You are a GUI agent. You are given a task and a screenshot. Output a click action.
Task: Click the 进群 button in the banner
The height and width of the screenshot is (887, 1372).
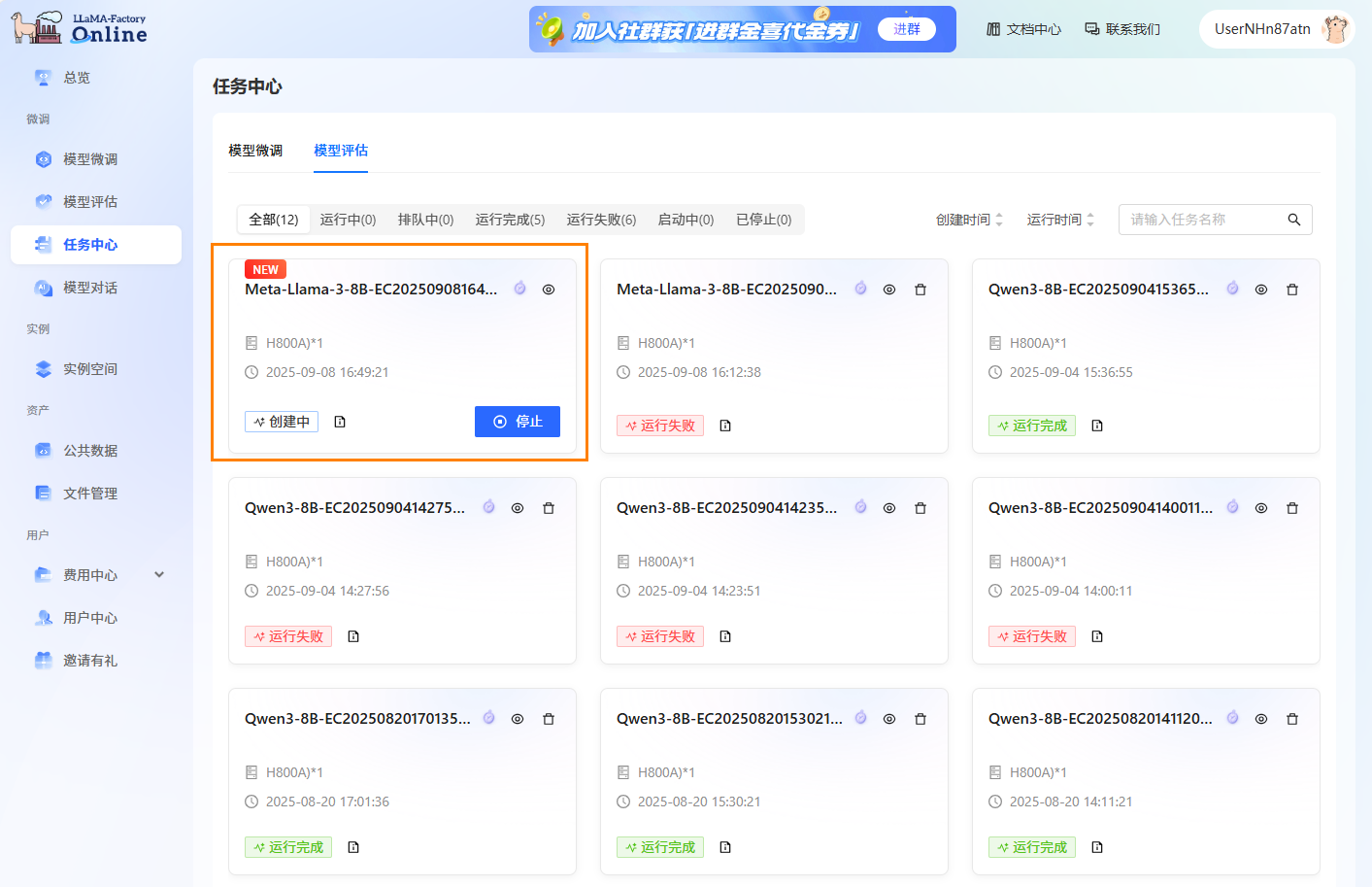tap(906, 29)
